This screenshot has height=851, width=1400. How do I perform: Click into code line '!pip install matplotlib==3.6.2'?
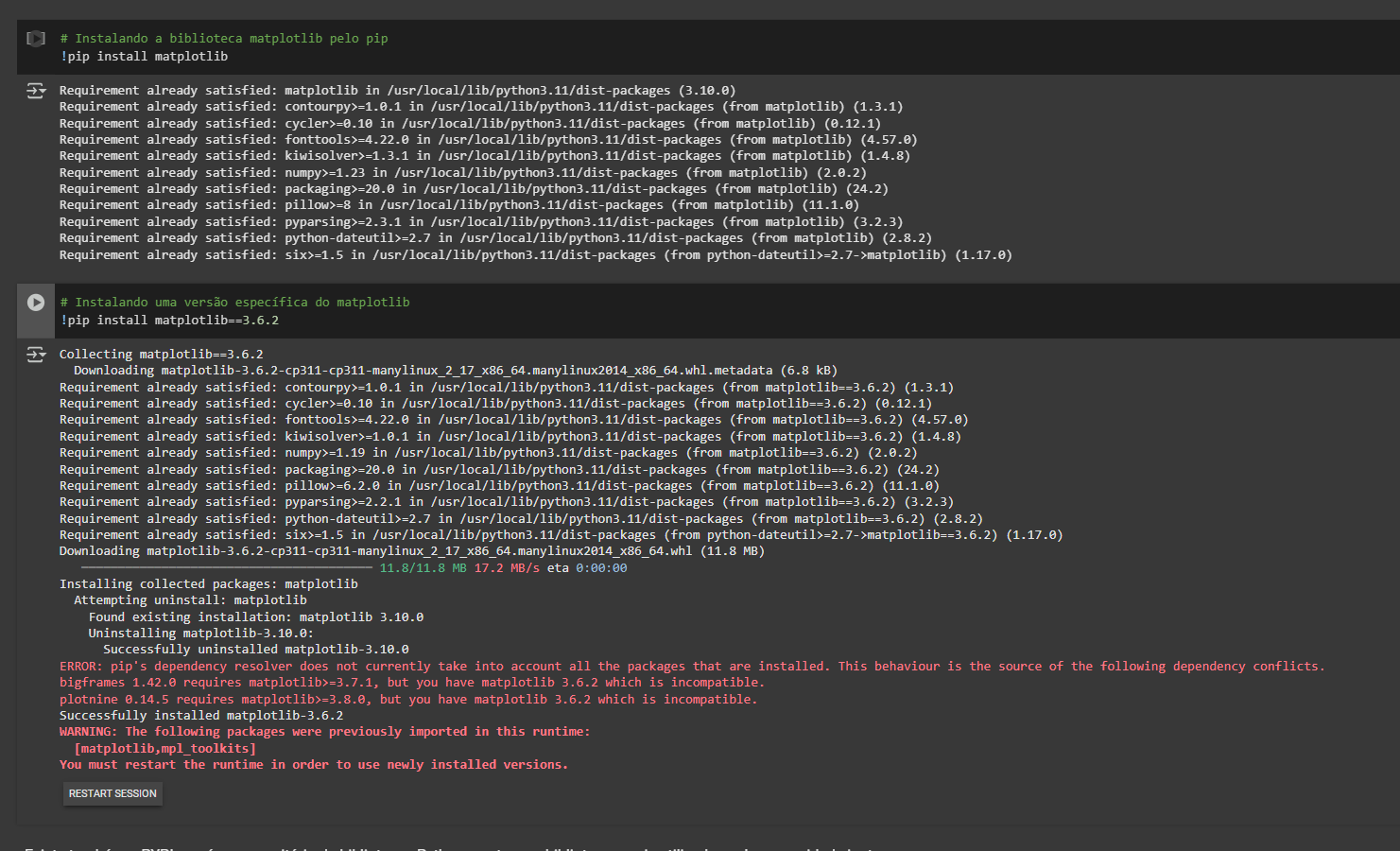tap(169, 321)
